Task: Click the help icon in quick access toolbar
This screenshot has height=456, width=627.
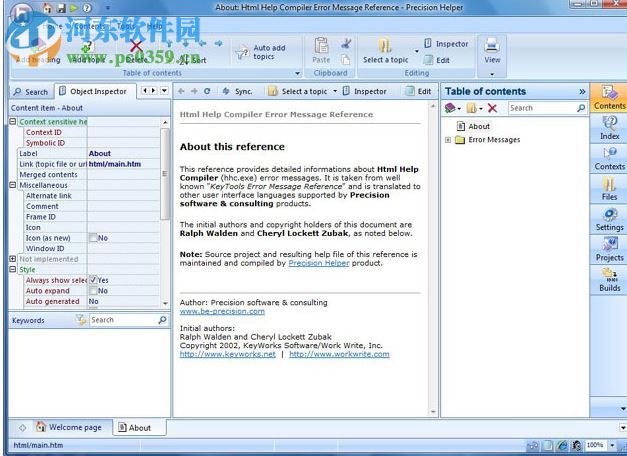Action: [87, 8]
